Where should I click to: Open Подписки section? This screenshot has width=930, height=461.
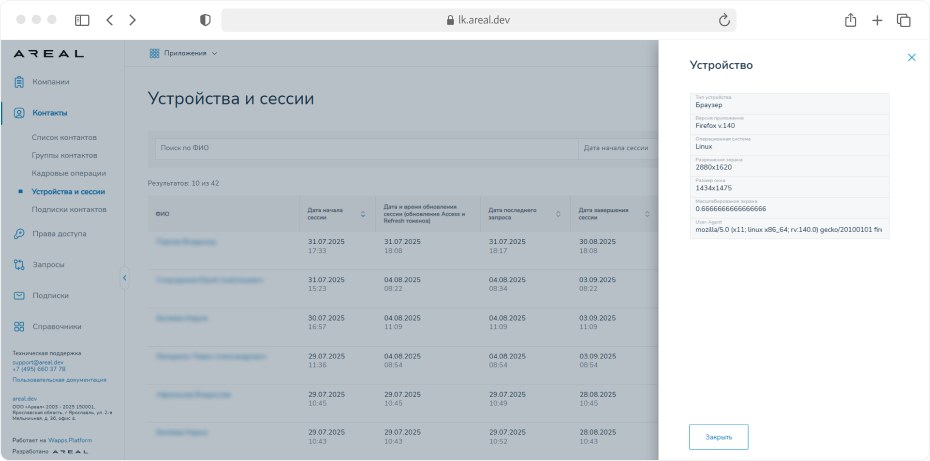50,295
